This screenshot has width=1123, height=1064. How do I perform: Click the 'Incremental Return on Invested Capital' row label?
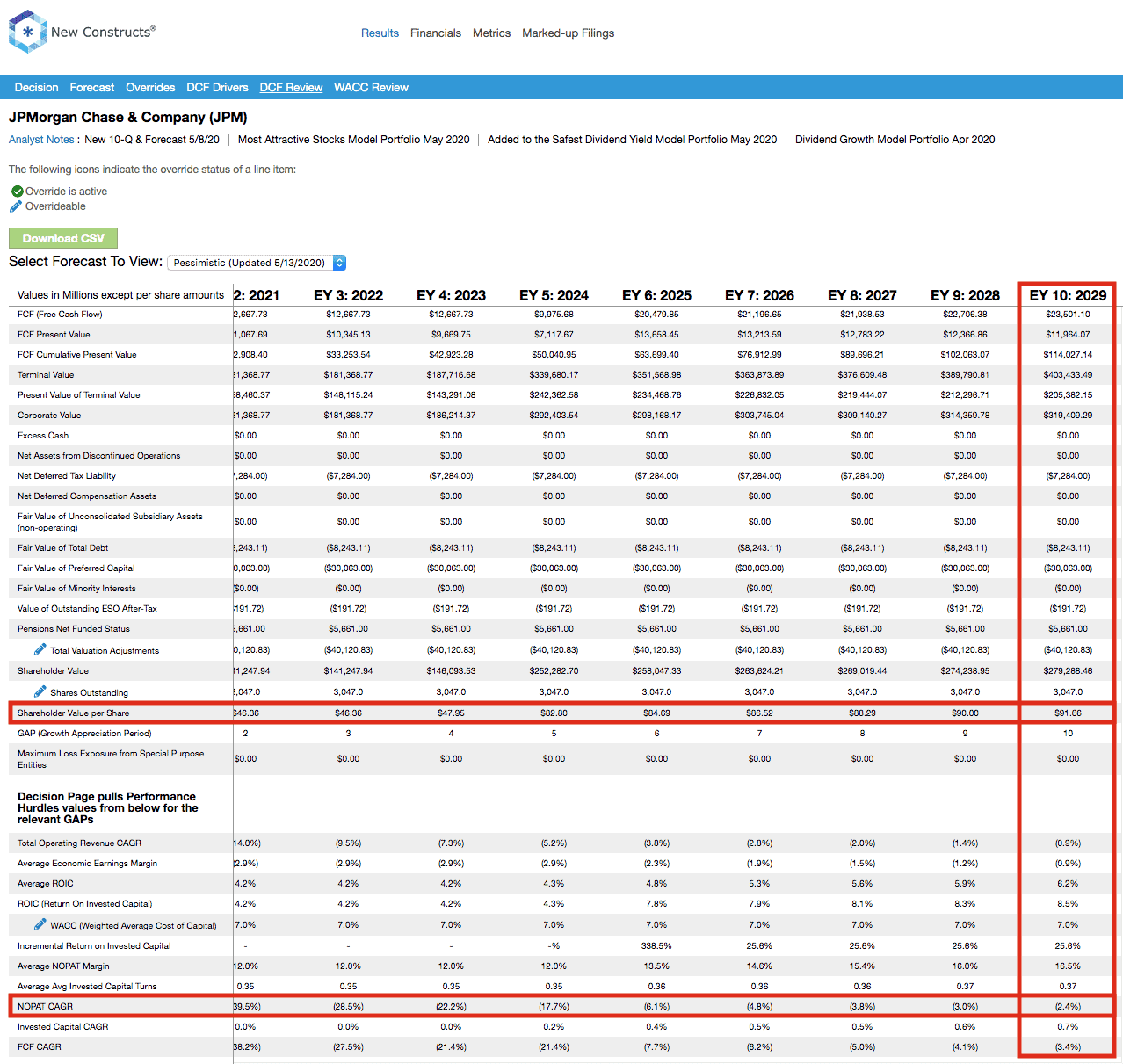[94, 946]
